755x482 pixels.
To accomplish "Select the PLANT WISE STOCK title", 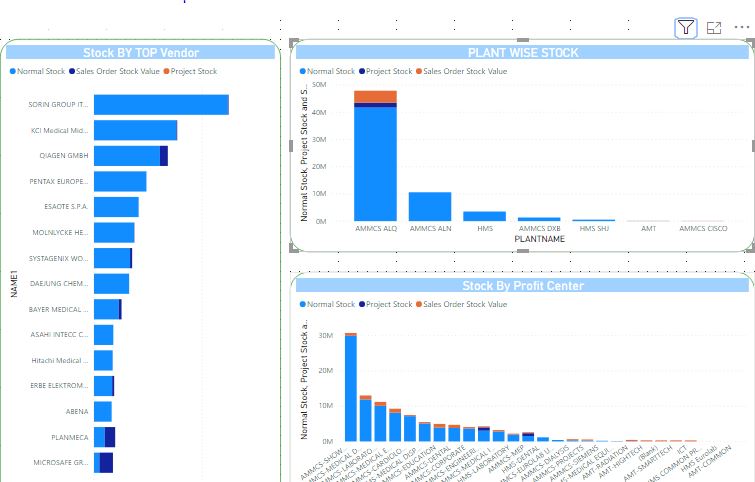I will coord(523,52).
